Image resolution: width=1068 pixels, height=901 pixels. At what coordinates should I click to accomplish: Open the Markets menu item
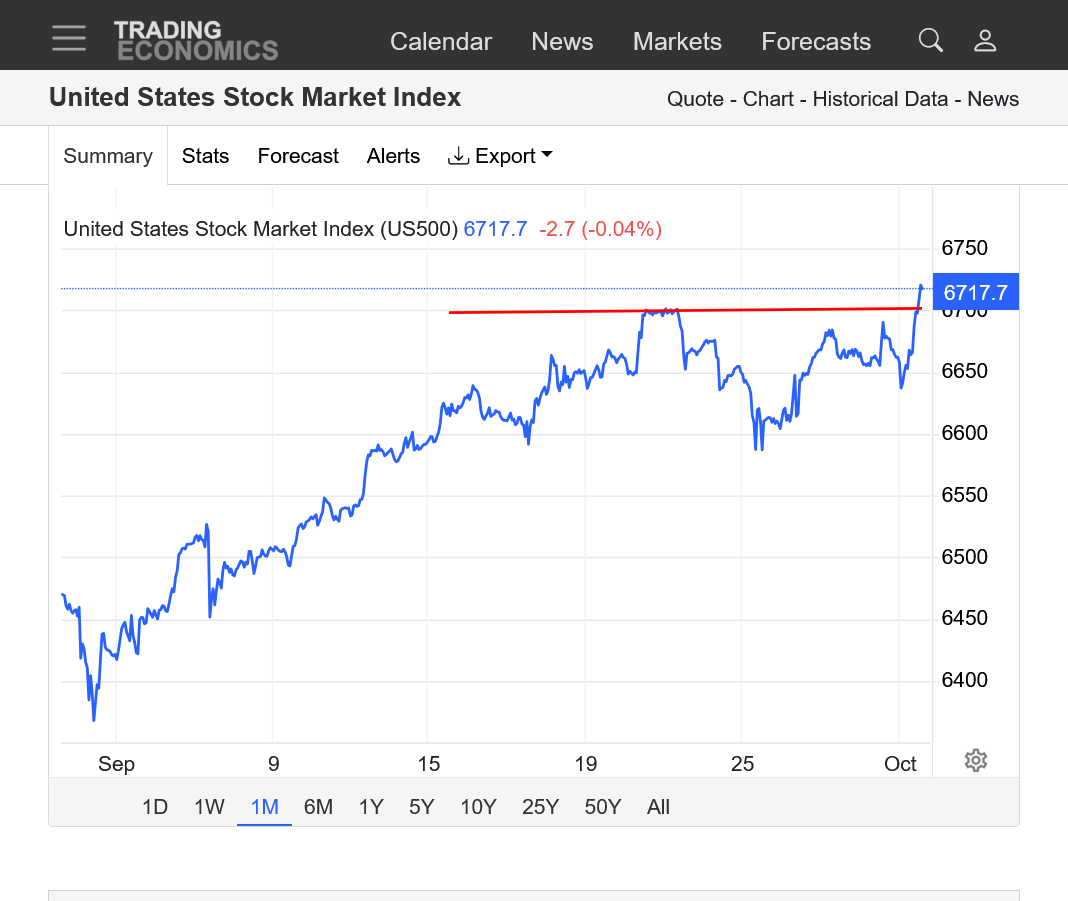click(x=677, y=41)
